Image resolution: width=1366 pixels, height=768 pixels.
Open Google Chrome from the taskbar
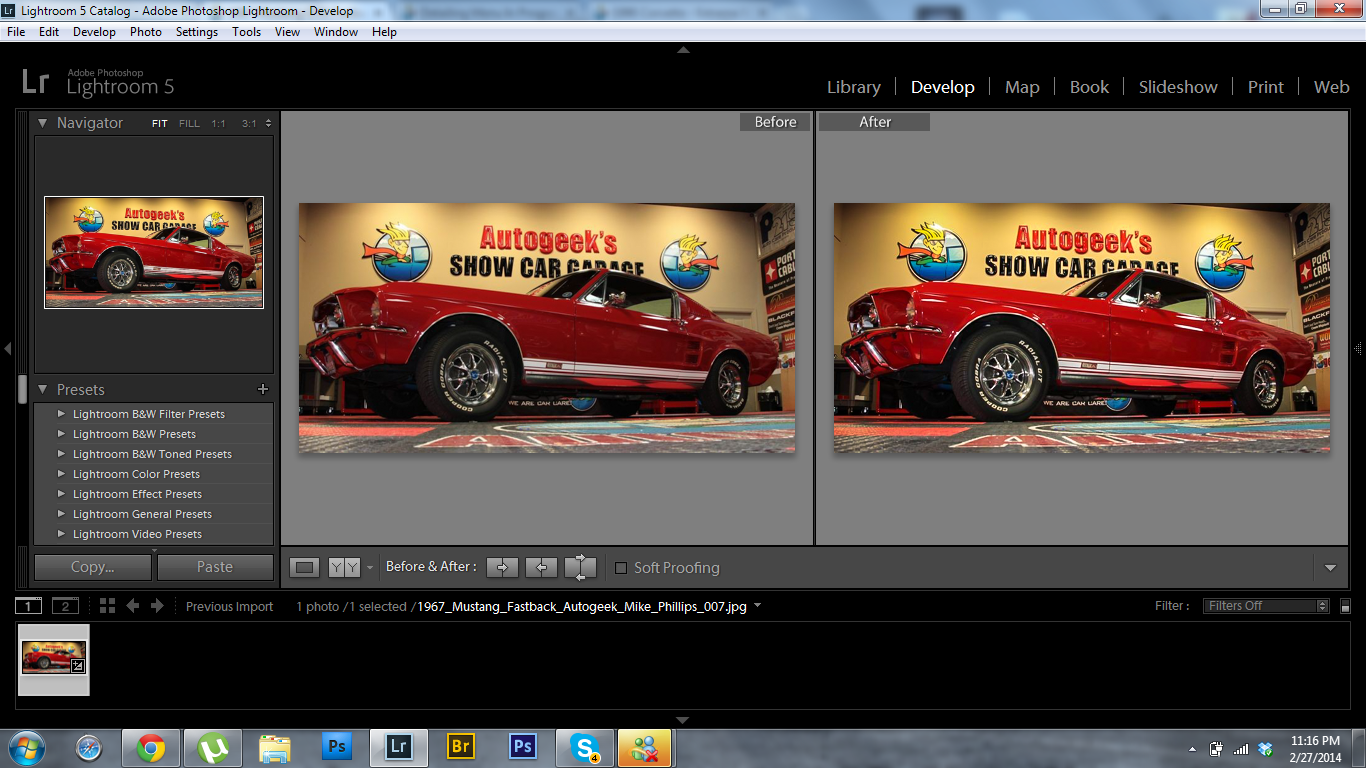tap(151, 747)
